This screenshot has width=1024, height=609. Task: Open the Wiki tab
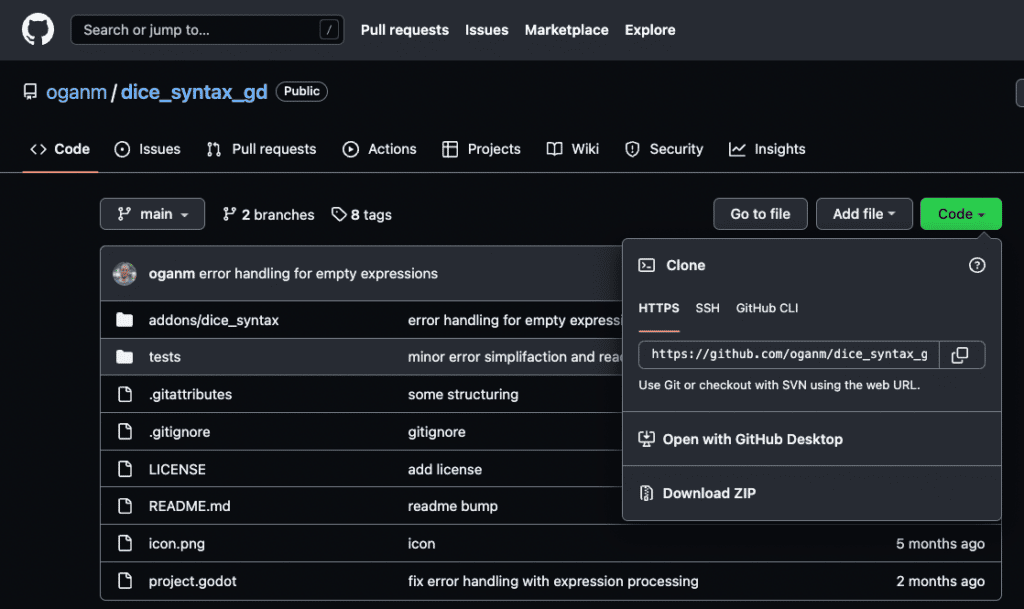tap(573, 149)
